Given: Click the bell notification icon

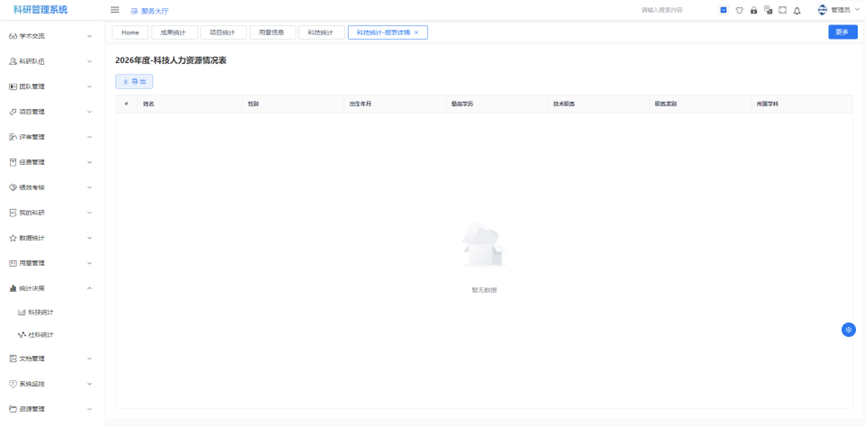Looking at the screenshot, I should [797, 10].
